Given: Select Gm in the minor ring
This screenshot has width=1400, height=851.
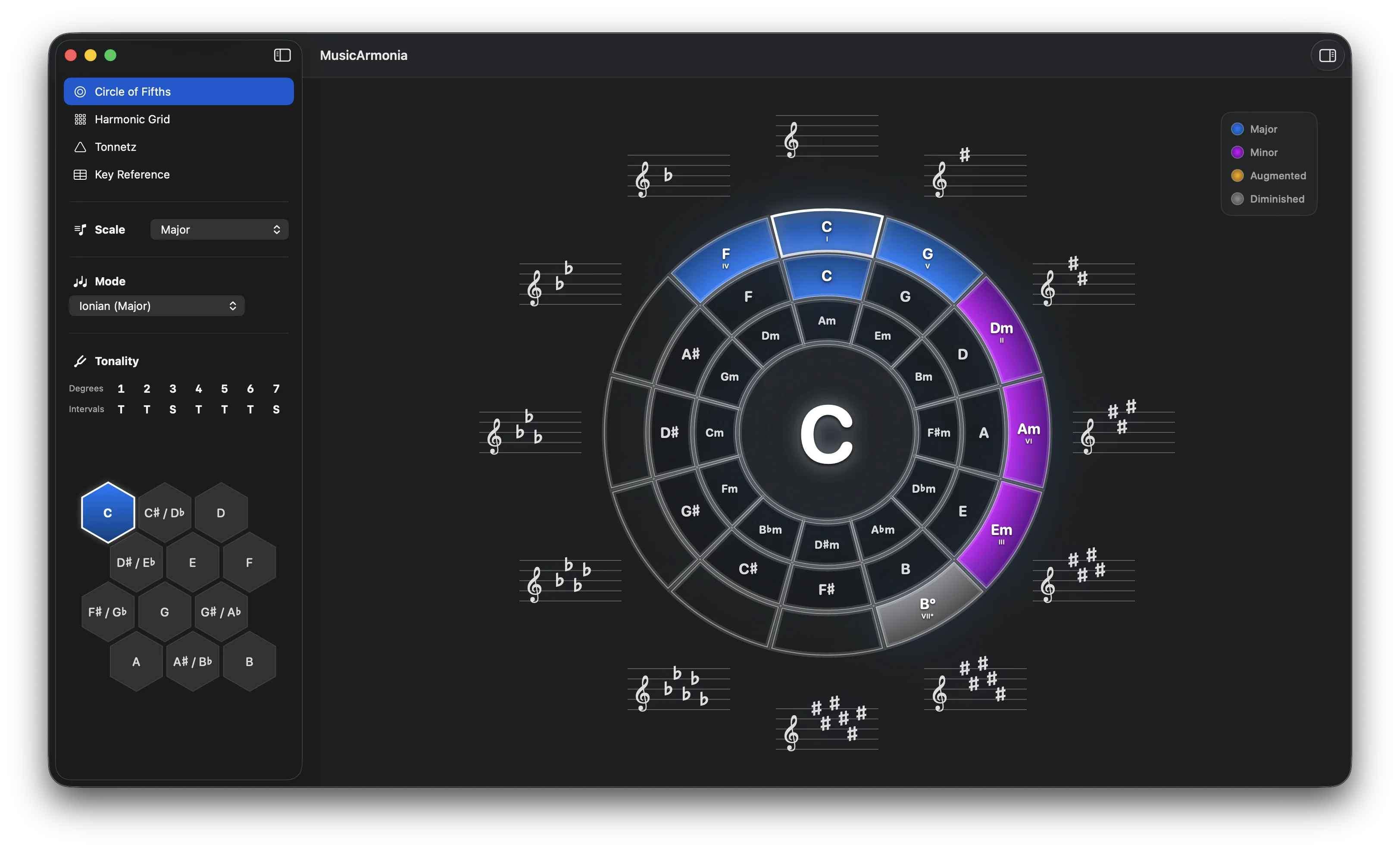Looking at the screenshot, I should 730,377.
